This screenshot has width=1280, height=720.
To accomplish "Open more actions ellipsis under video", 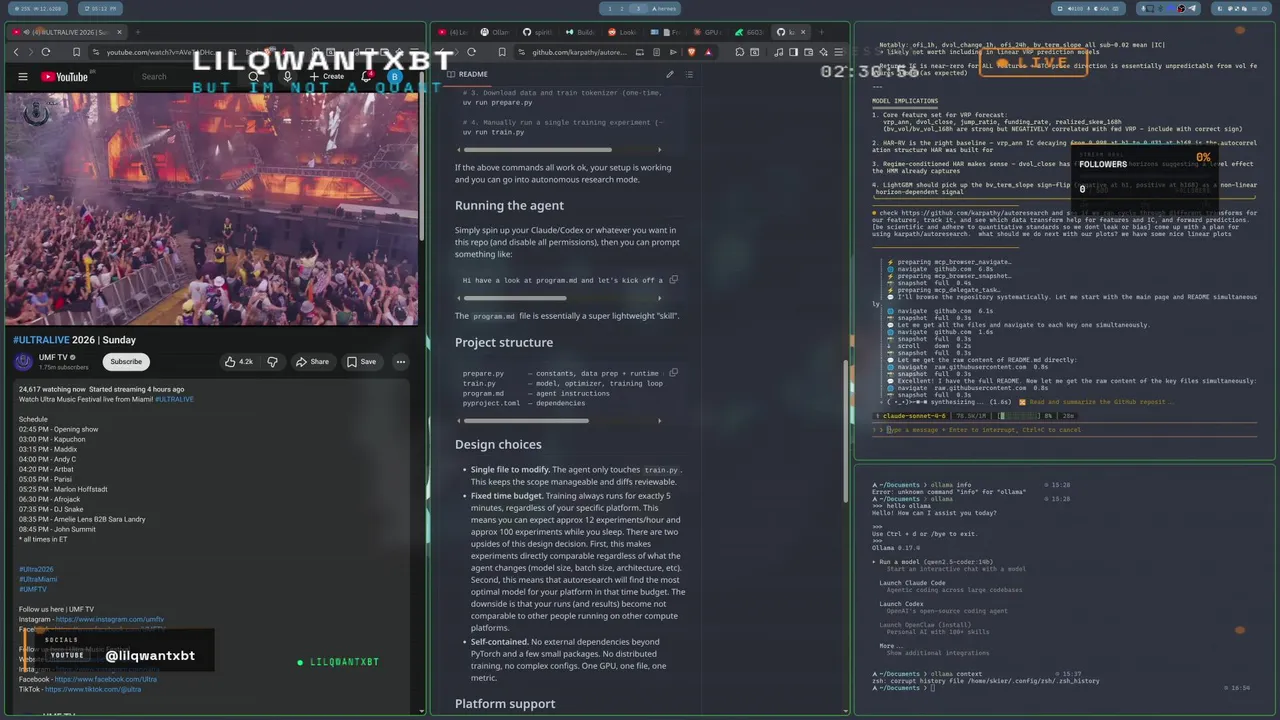I will click(401, 362).
